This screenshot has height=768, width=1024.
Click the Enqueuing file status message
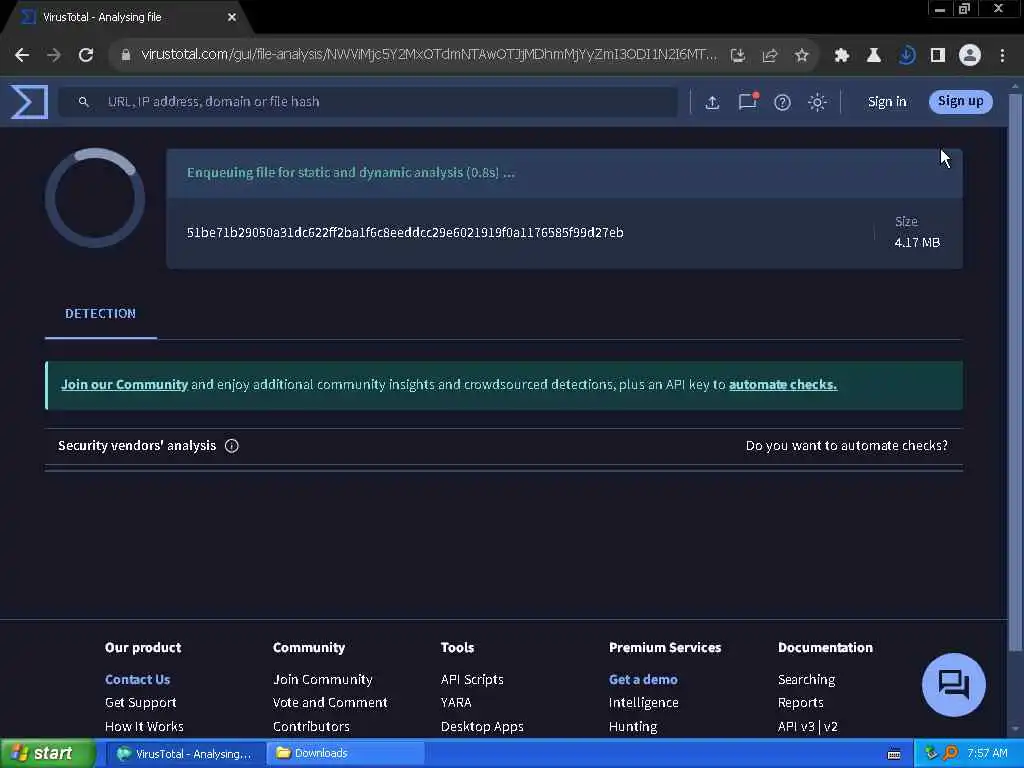coord(351,173)
